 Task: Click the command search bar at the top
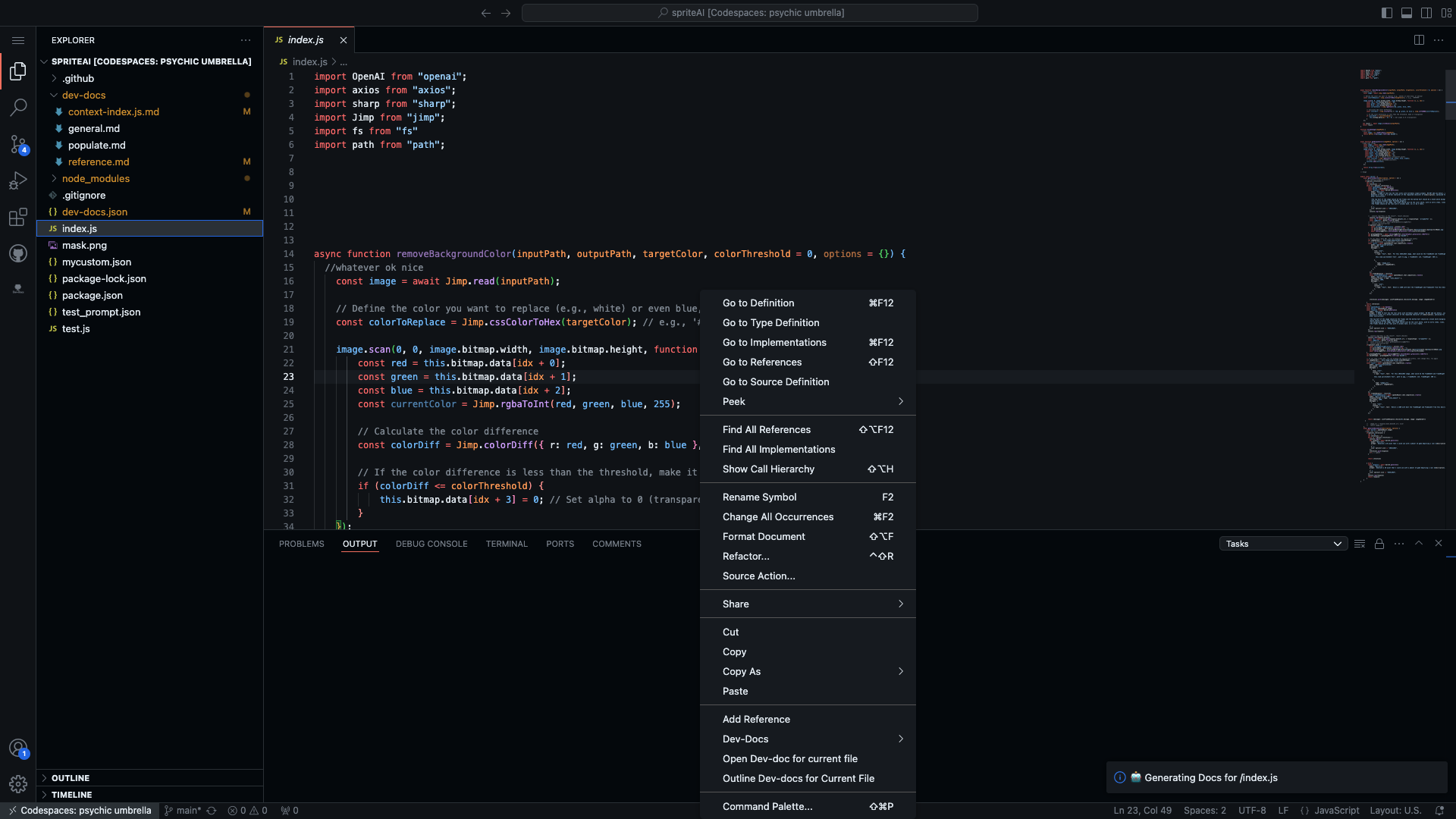coord(750,12)
